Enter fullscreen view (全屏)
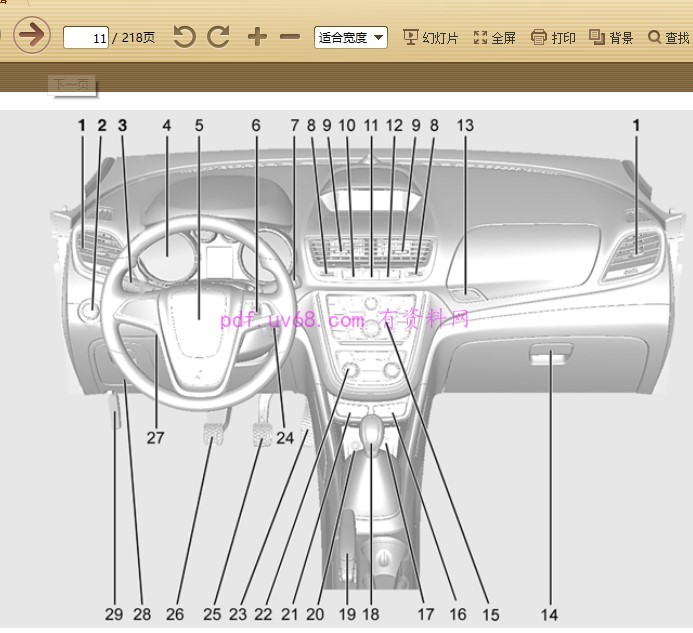This screenshot has width=693, height=633. tap(494, 37)
